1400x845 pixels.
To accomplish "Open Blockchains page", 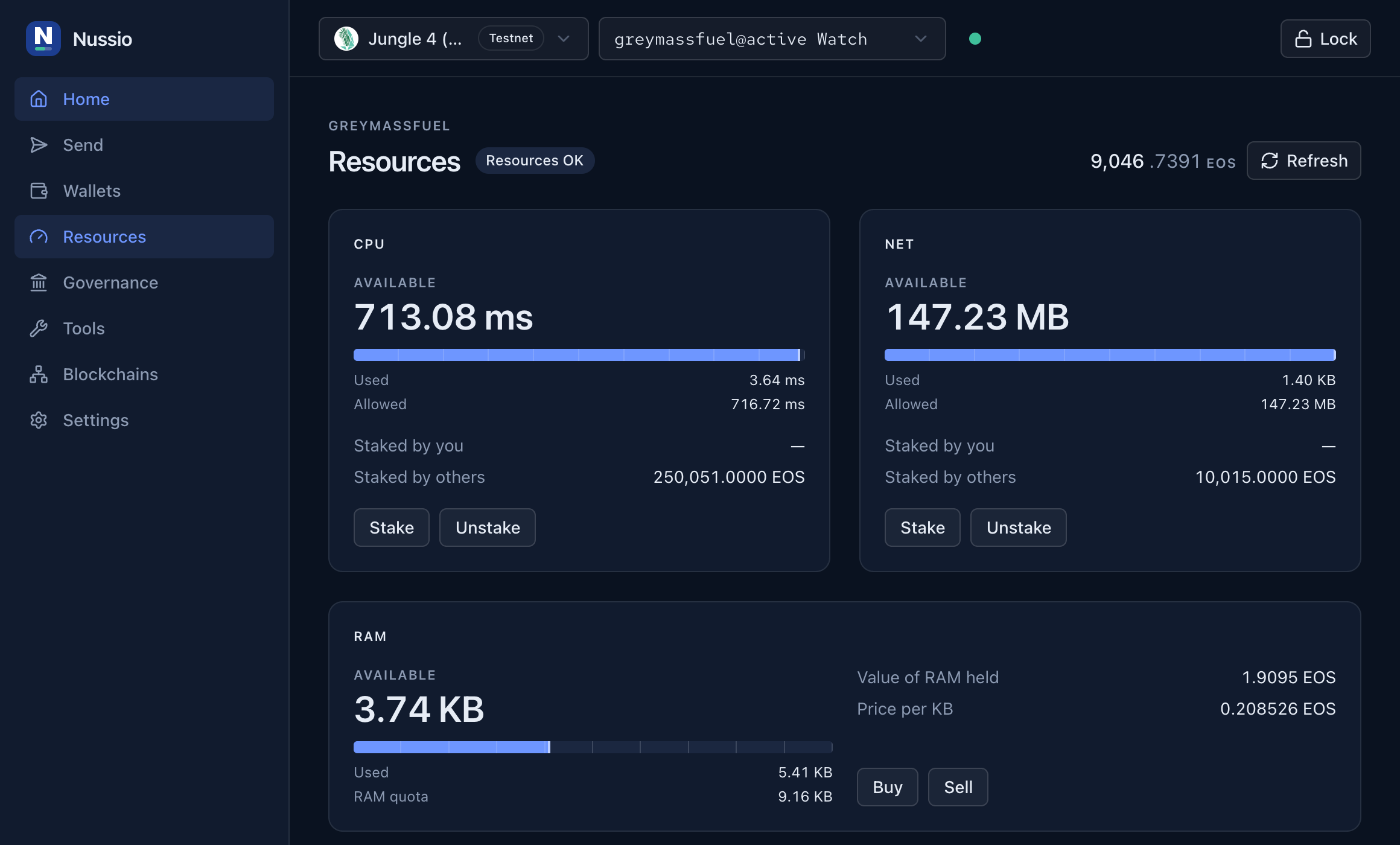I will coord(144,374).
